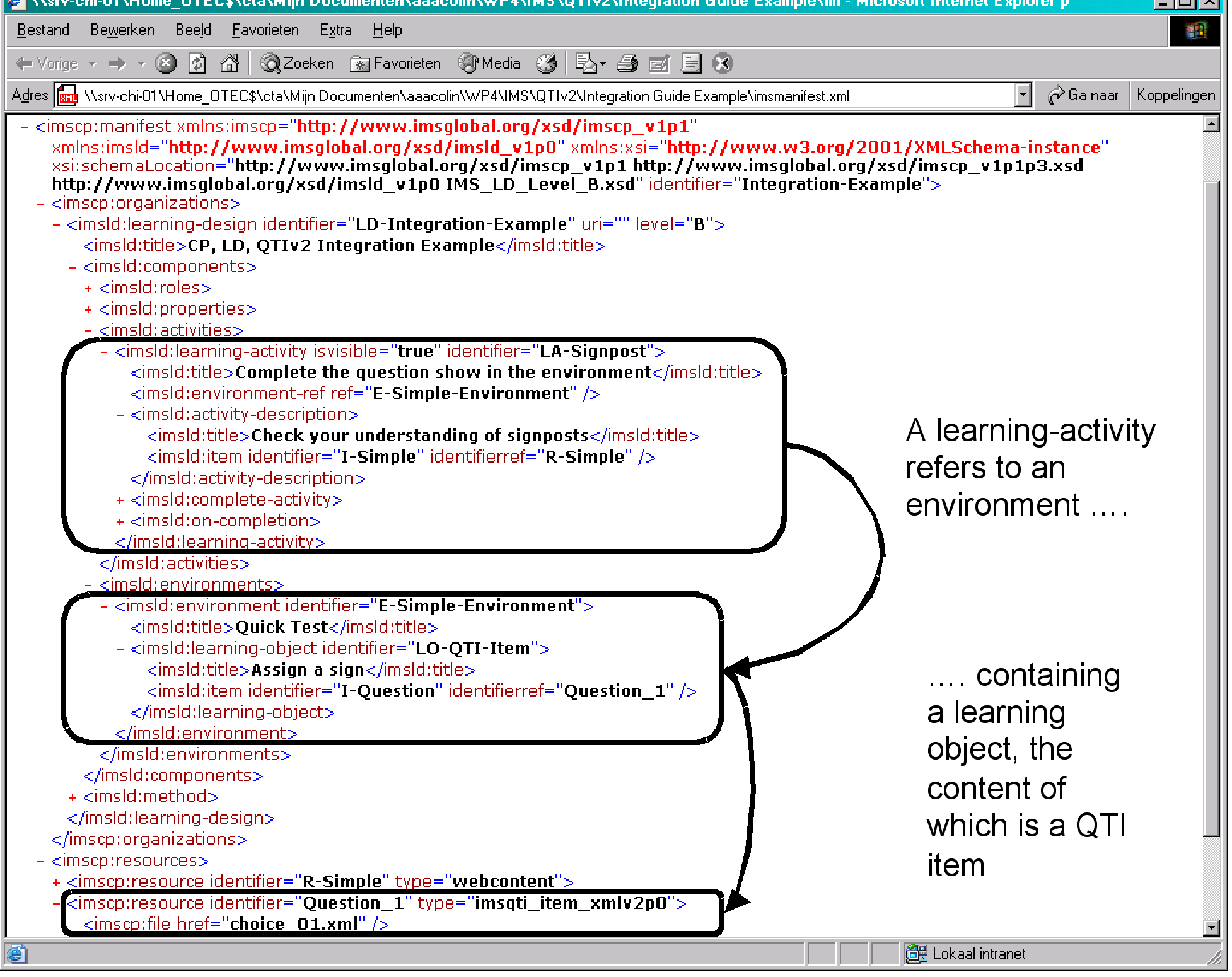Open the Bestand menu
The height and width of the screenshot is (977, 1232).
[43, 30]
